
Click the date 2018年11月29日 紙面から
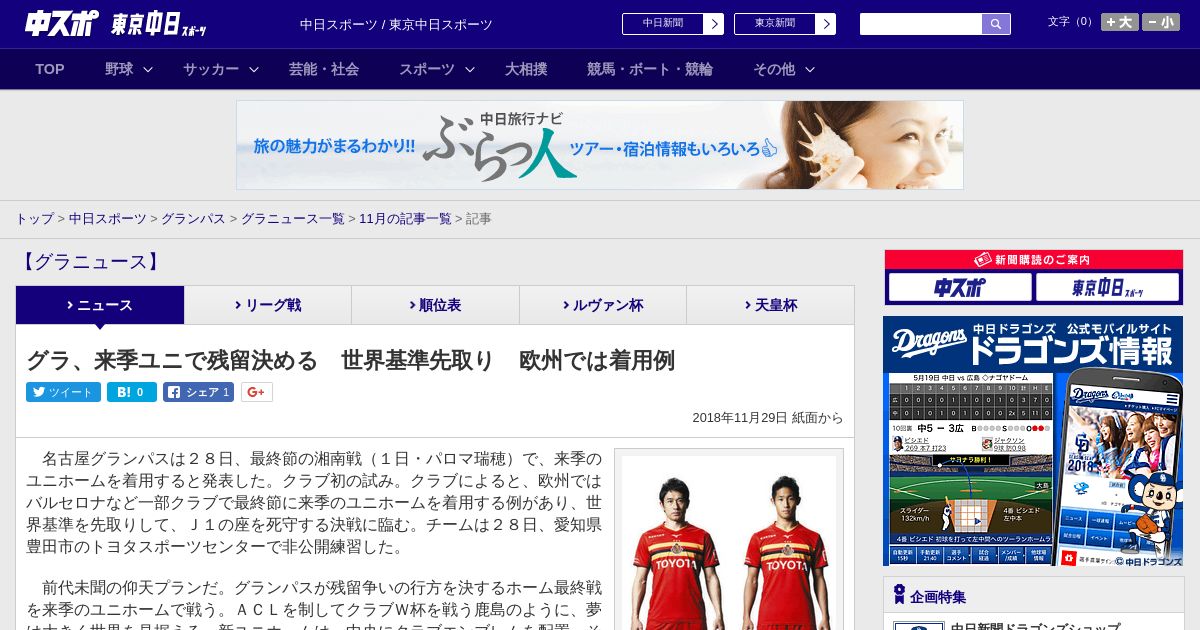pyautogui.click(x=767, y=418)
